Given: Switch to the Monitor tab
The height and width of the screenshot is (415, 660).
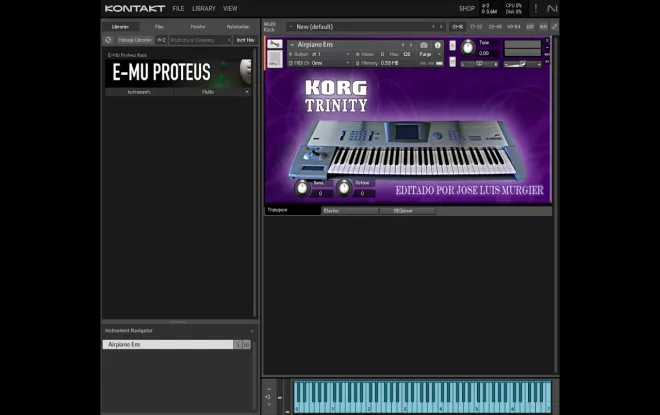Looking at the screenshot, I should (x=198, y=27).
